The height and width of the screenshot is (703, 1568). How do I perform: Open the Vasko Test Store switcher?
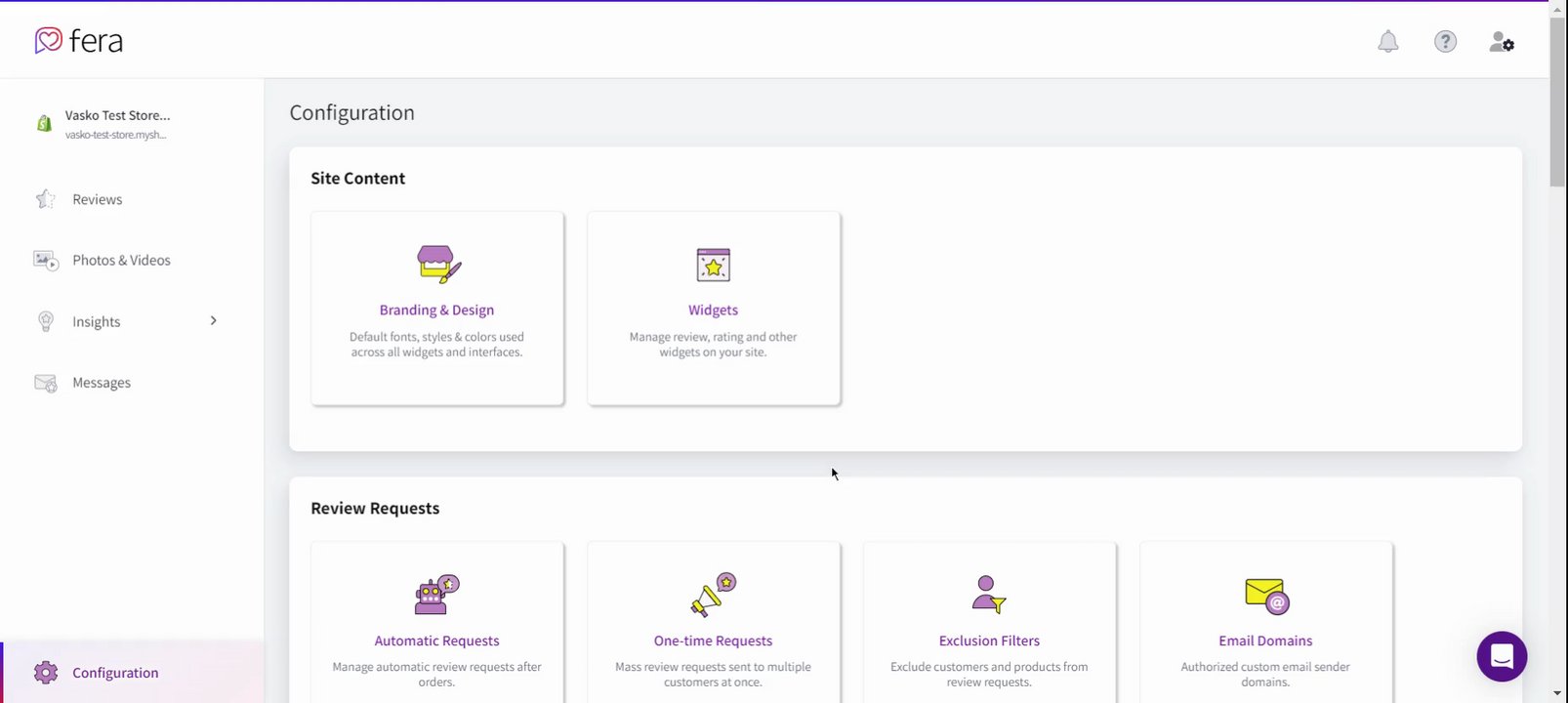[x=117, y=124]
